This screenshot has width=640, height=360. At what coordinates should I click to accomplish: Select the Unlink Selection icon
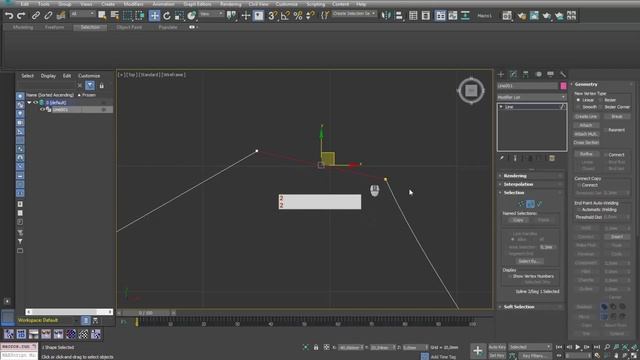click(x=48, y=16)
